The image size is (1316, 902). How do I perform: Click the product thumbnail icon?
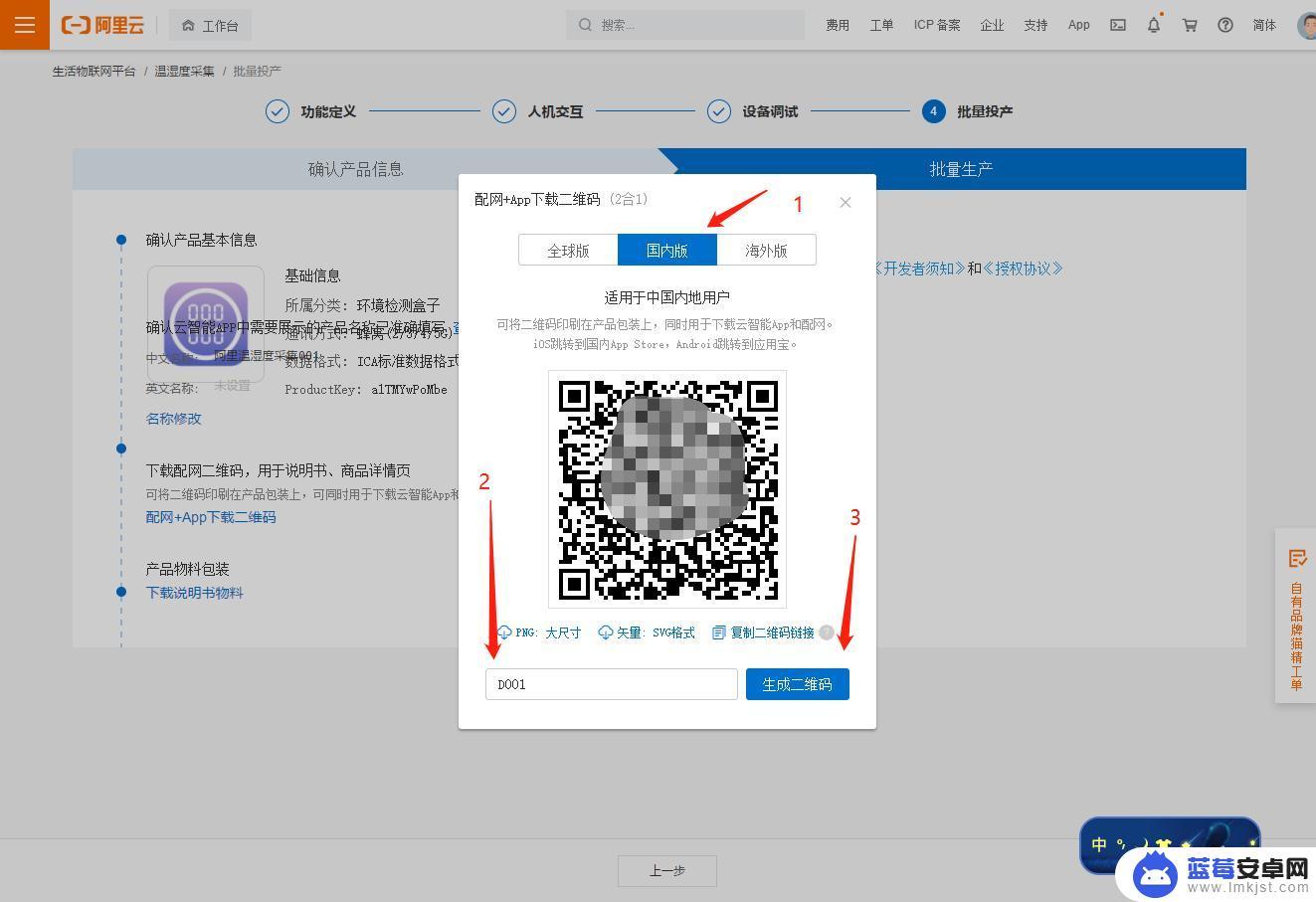click(206, 324)
